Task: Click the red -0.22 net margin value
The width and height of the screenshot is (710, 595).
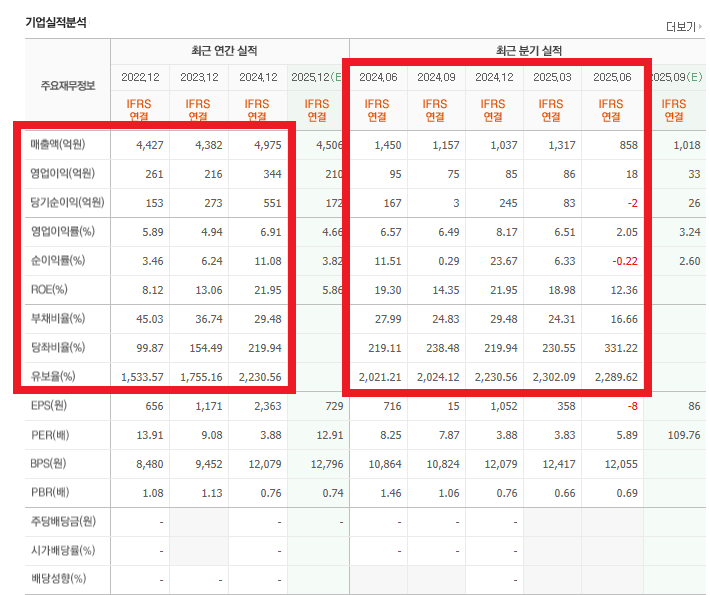Action: 625,261
